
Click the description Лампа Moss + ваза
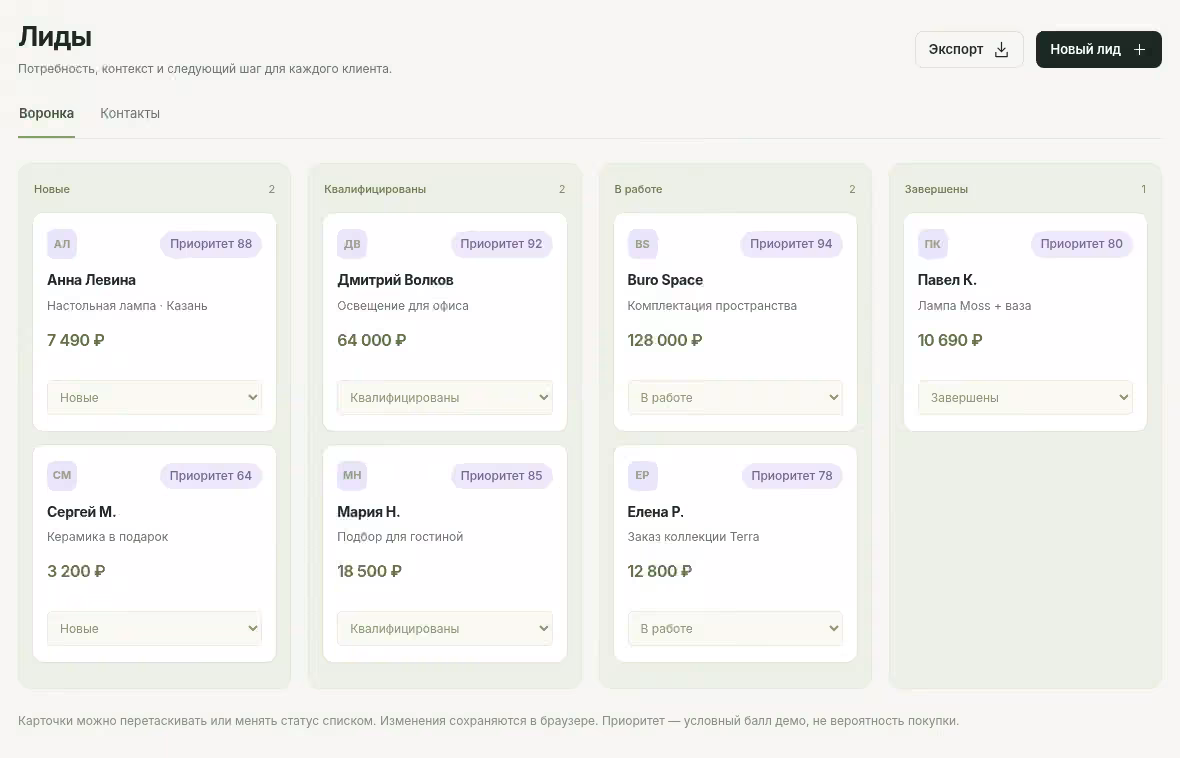tap(974, 306)
